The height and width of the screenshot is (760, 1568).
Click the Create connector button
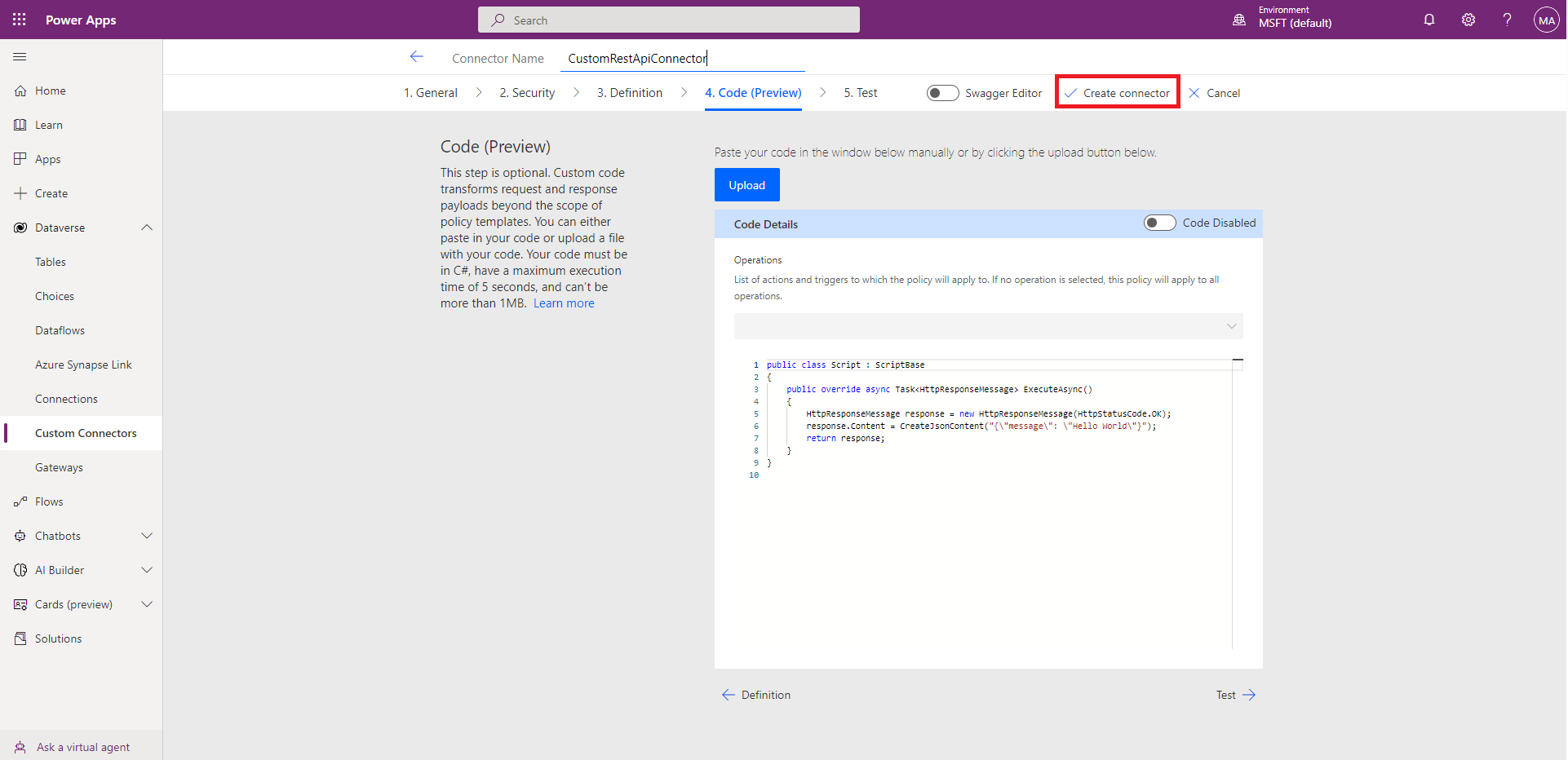coord(1117,93)
